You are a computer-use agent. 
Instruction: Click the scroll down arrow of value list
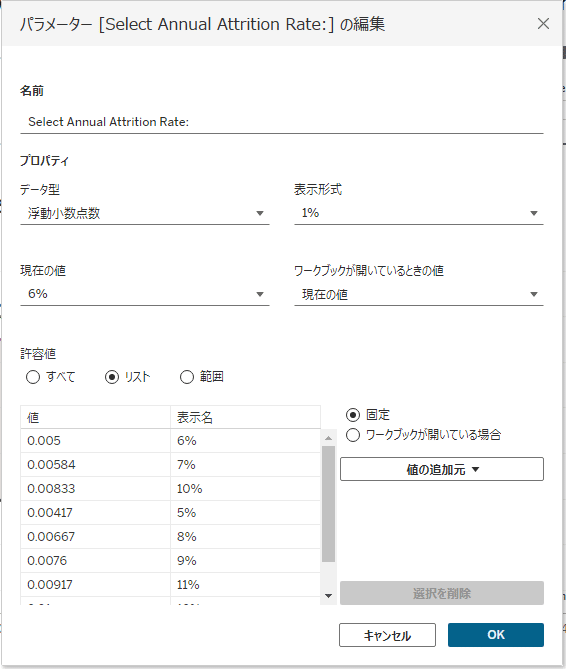click(x=328, y=596)
